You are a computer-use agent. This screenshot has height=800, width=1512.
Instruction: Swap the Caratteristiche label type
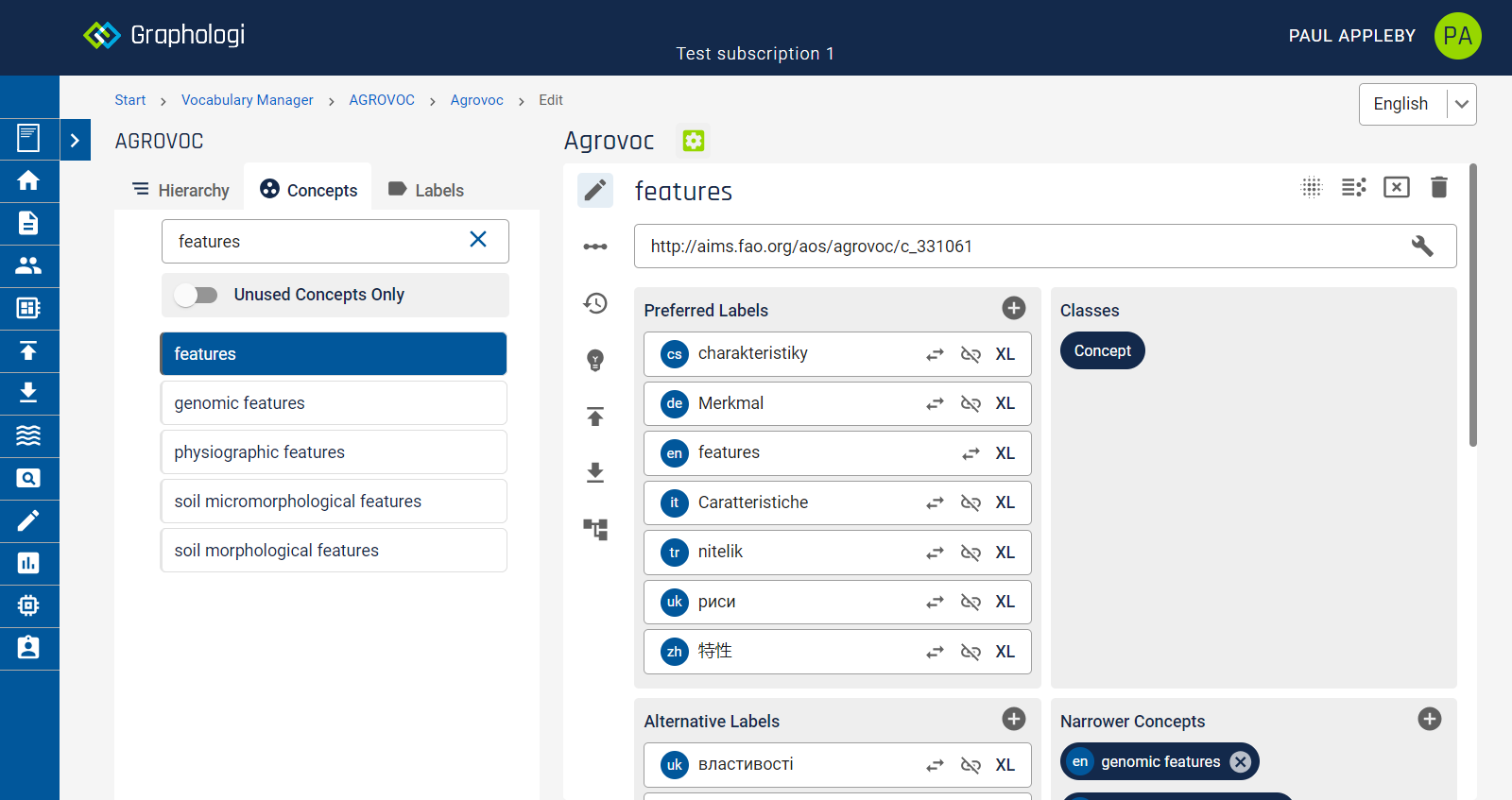[x=935, y=502]
